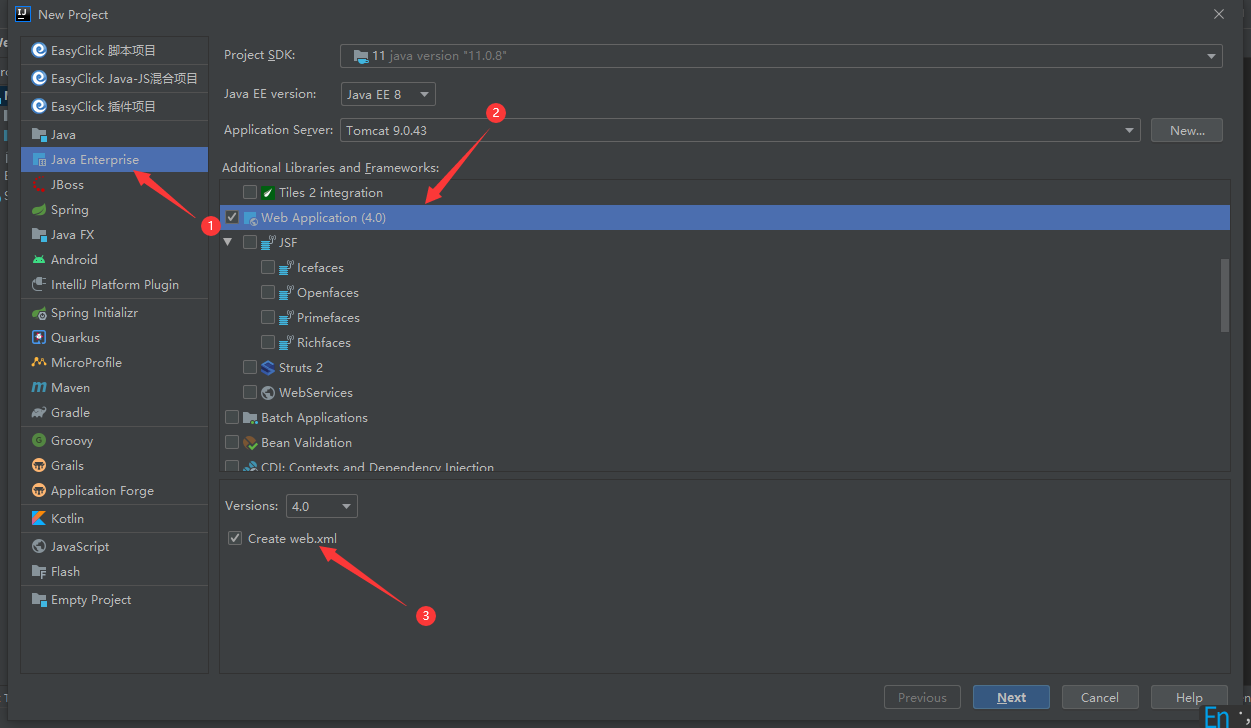Click the Gradle elephant icon
1251x728 pixels.
pyautogui.click(x=39, y=413)
